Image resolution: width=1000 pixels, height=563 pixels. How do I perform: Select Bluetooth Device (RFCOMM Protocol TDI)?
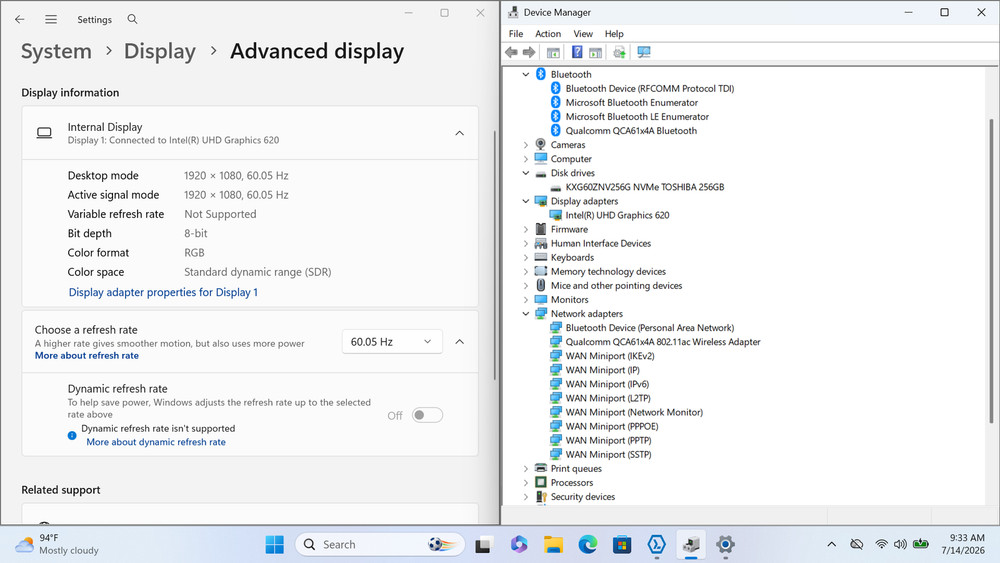click(649, 89)
